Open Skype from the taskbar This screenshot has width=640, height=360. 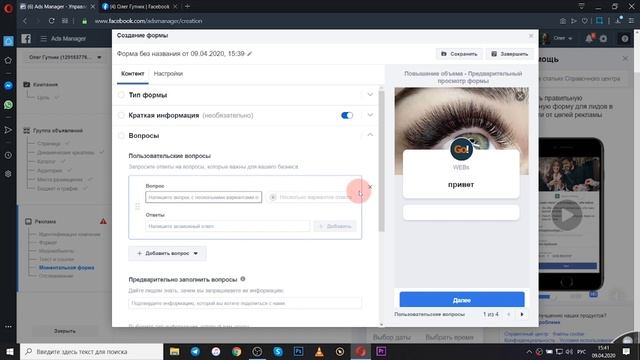(278, 351)
